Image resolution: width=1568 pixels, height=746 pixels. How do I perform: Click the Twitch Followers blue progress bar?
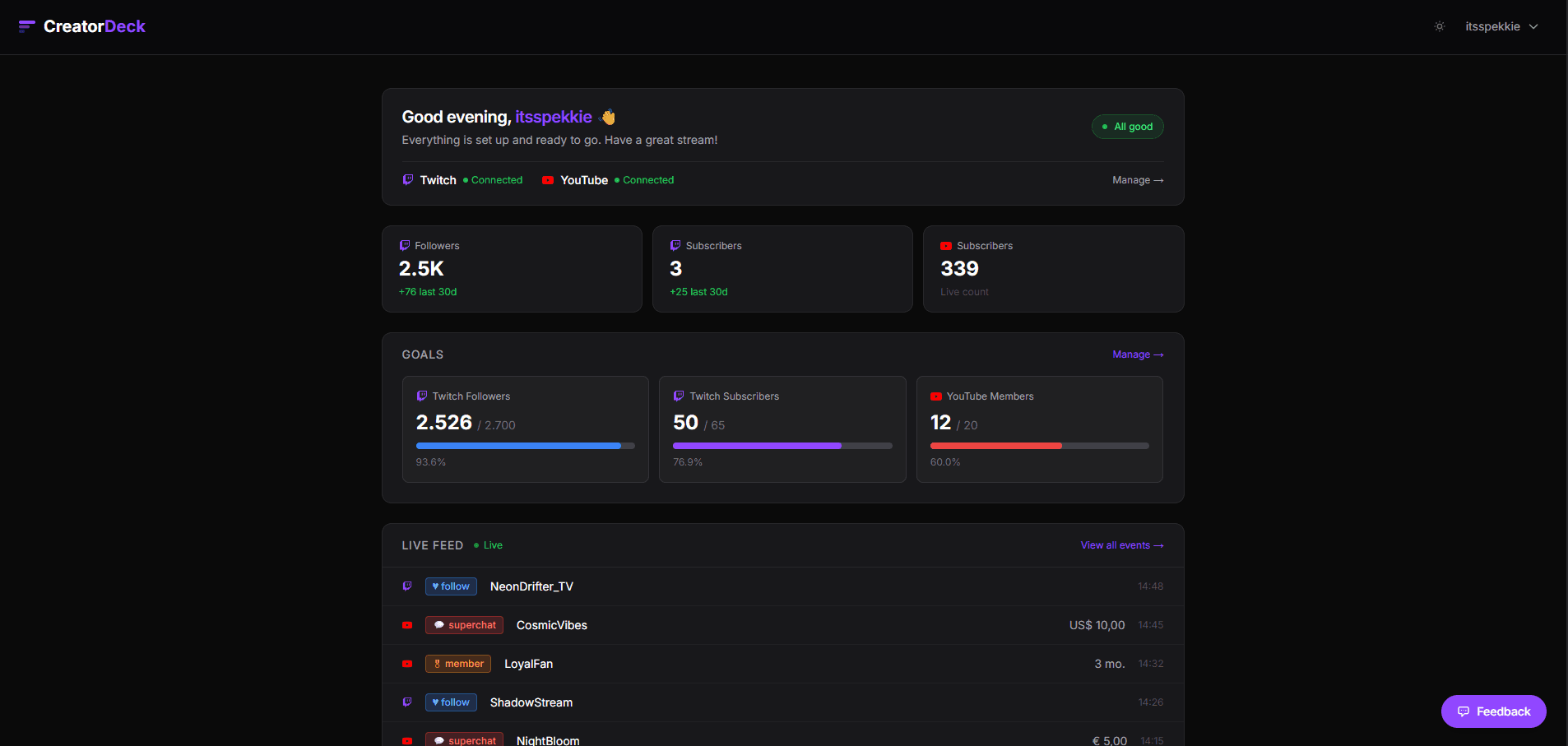(526, 446)
